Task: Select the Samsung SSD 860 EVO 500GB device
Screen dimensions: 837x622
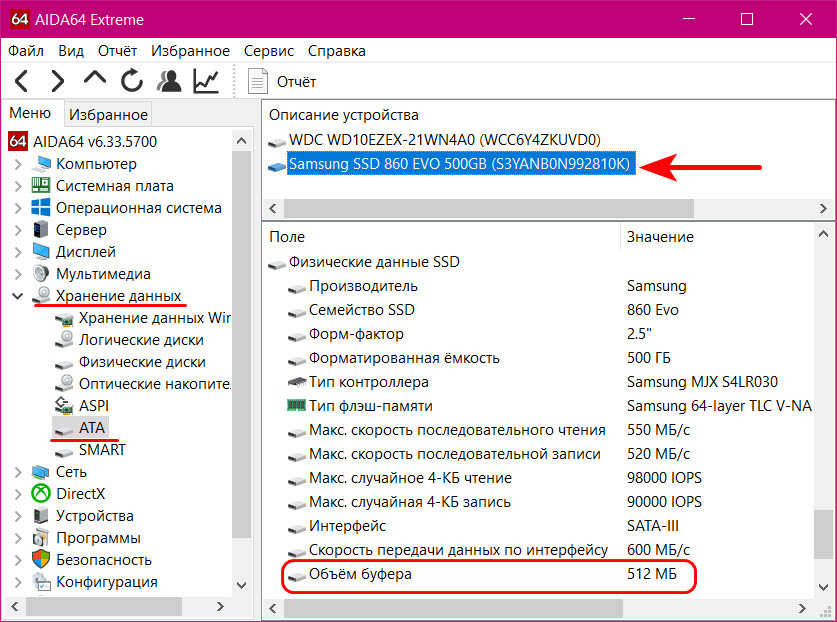Action: (x=461, y=164)
